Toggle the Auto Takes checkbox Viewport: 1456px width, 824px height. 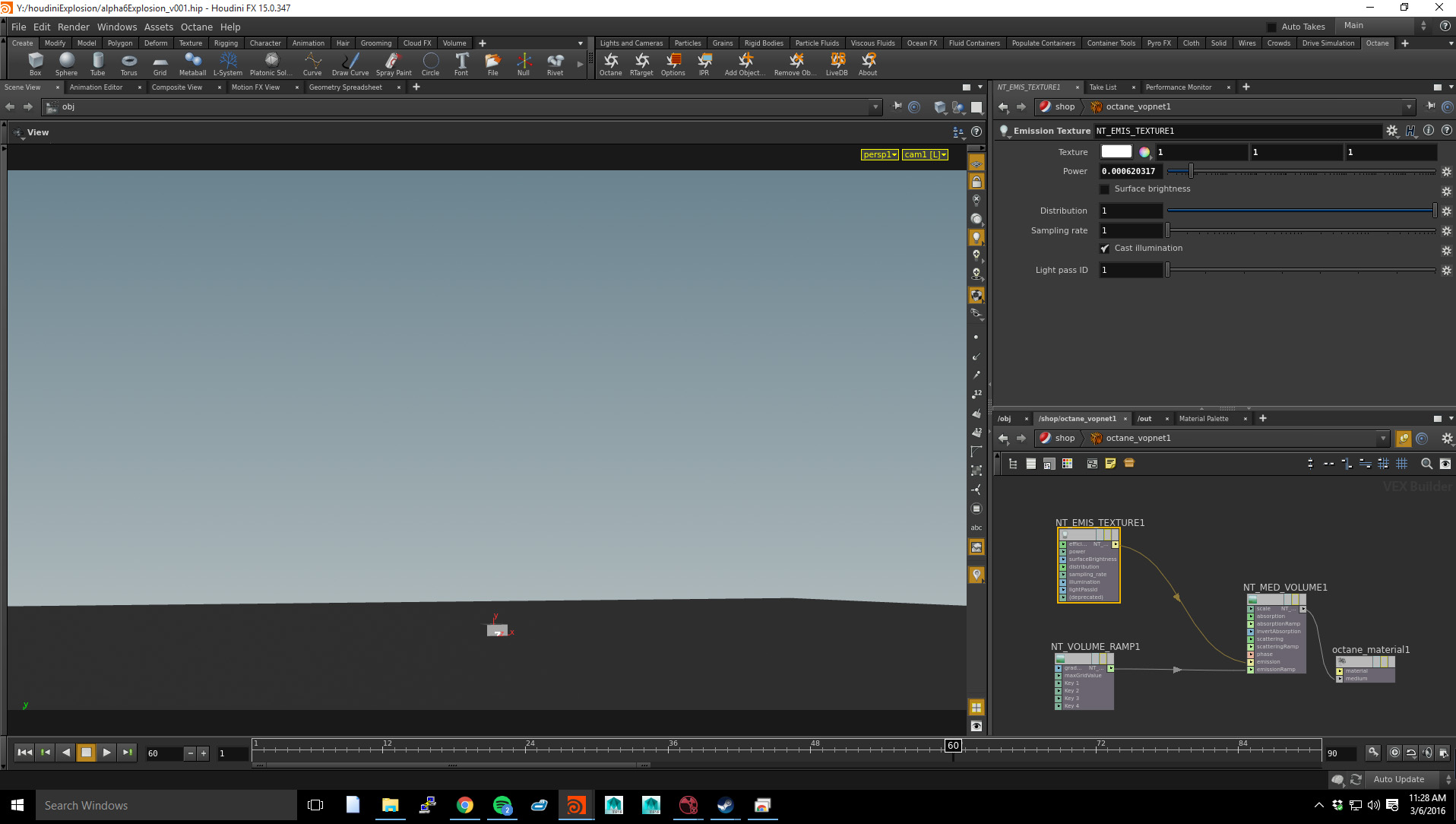pyautogui.click(x=1271, y=27)
